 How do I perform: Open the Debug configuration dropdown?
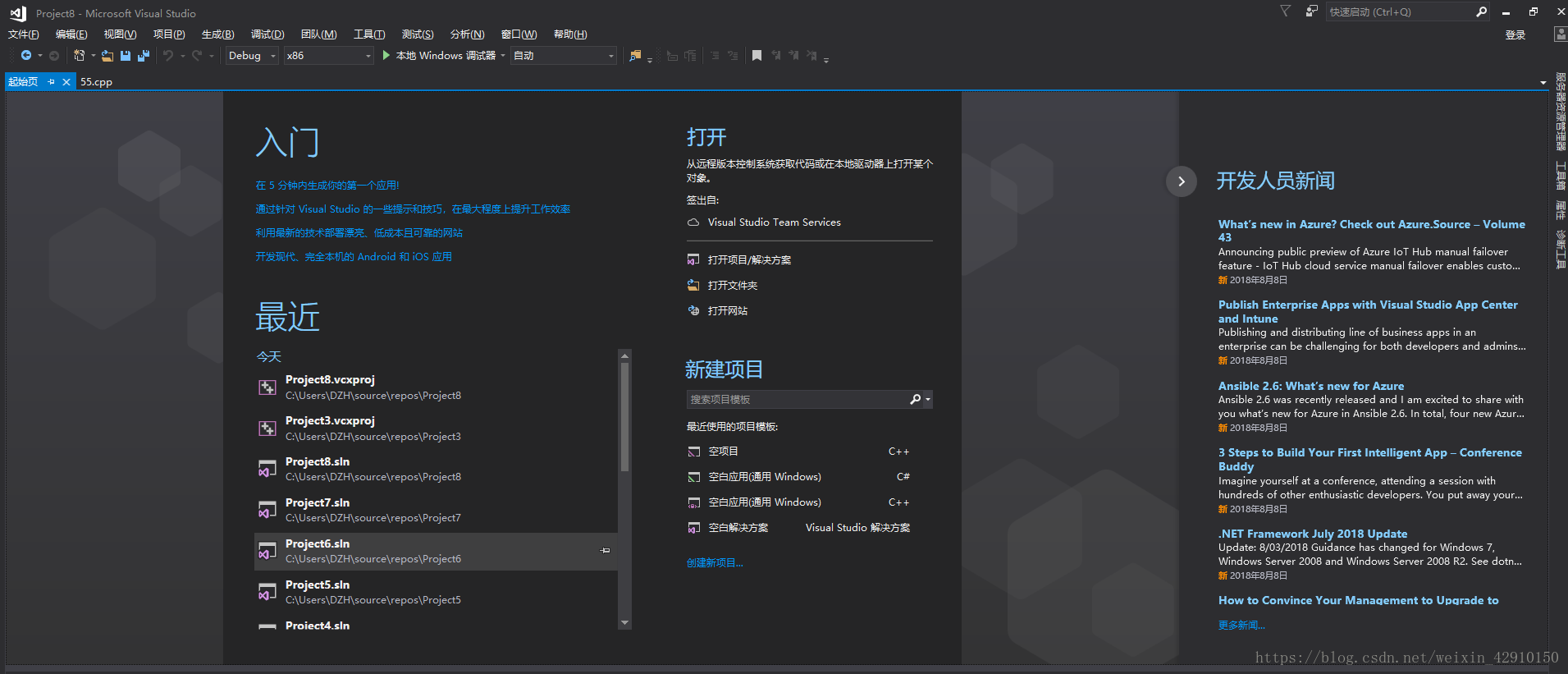pyautogui.click(x=252, y=56)
